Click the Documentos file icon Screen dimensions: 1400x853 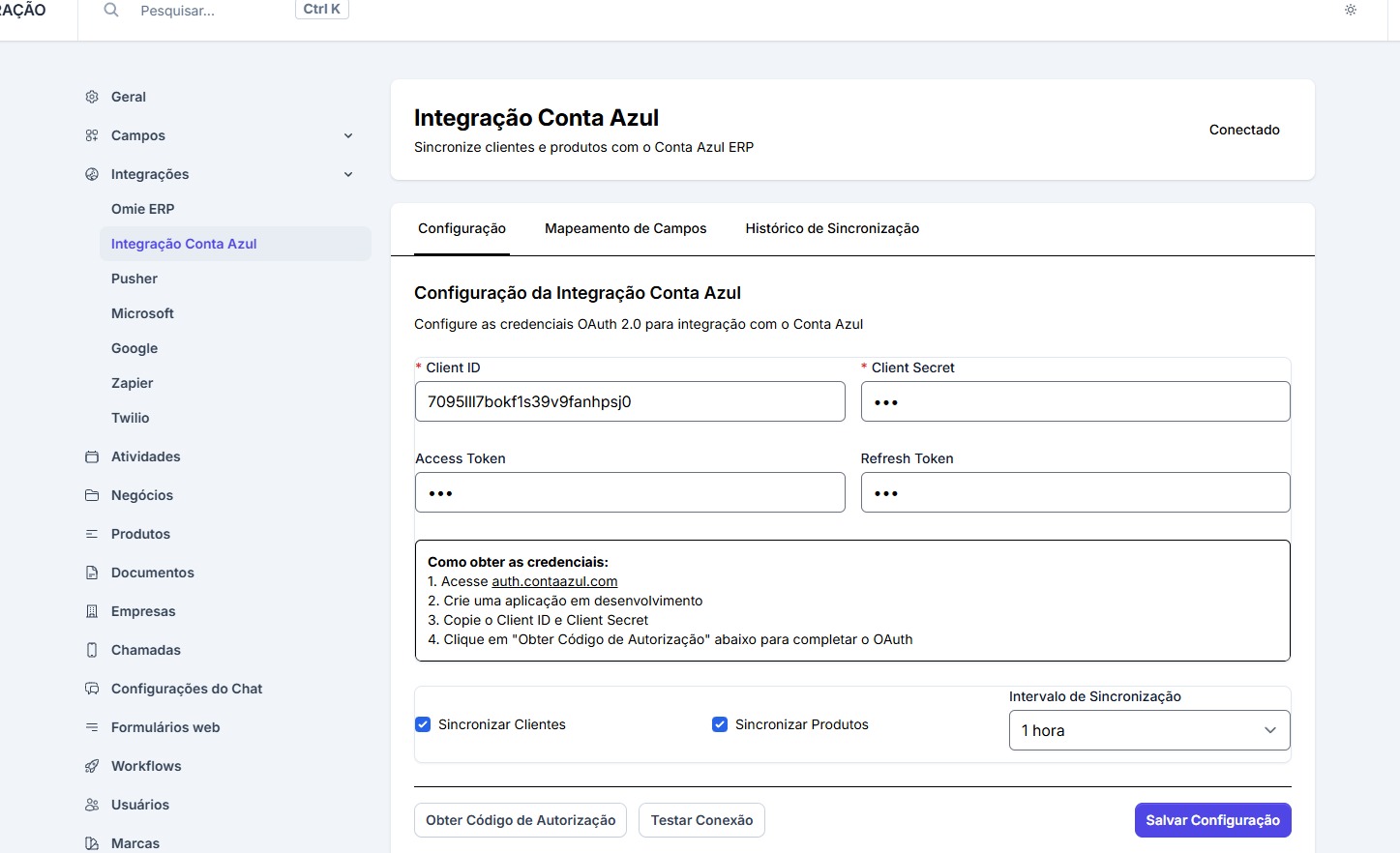[92, 573]
